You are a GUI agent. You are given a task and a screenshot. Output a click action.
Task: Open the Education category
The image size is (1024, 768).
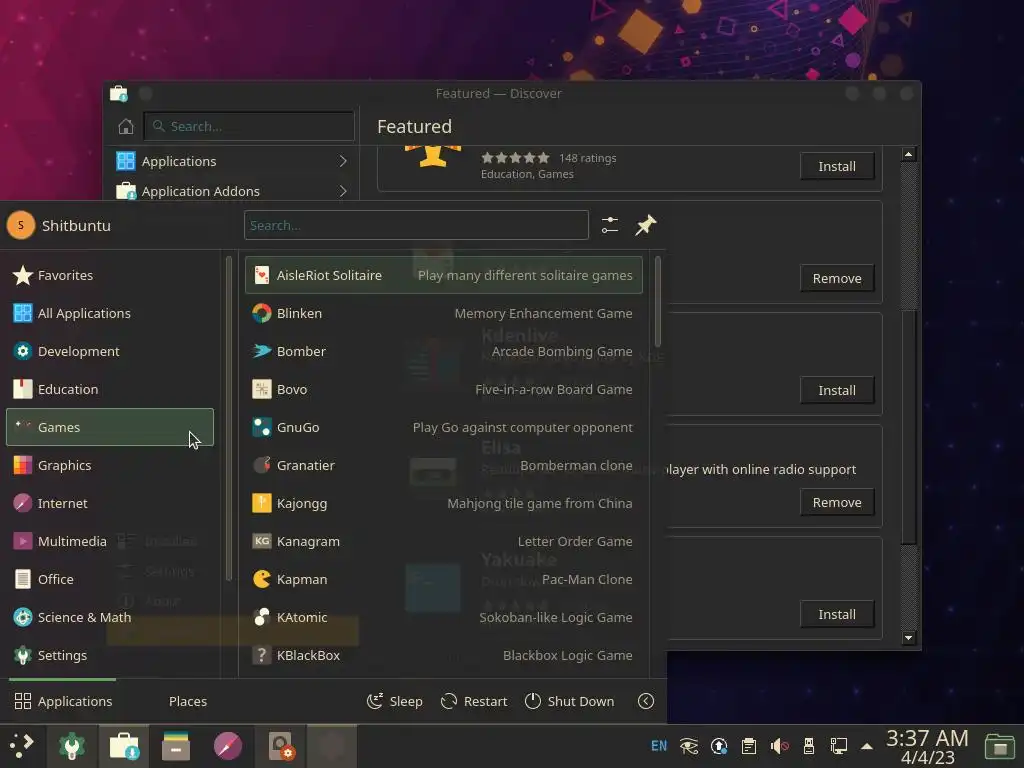pos(110,389)
